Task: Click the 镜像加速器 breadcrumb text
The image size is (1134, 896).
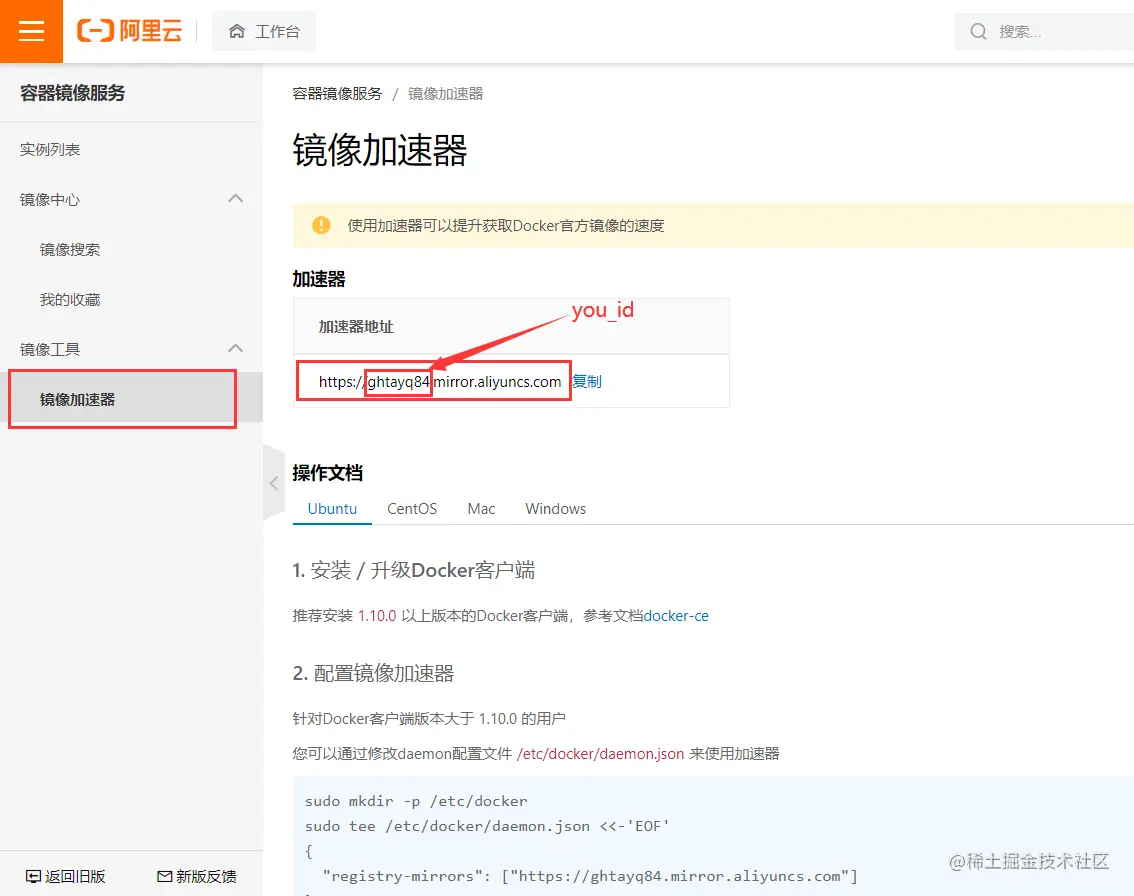Action: tap(446, 93)
